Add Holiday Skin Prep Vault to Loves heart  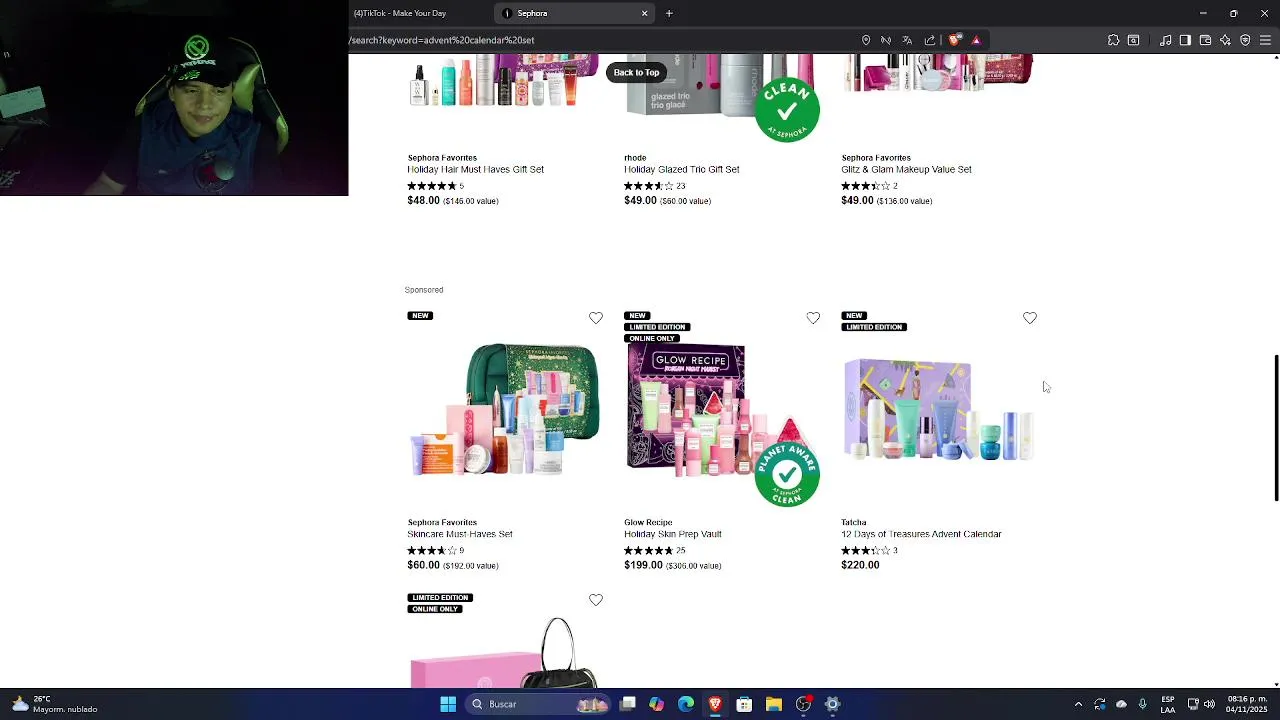click(x=813, y=318)
